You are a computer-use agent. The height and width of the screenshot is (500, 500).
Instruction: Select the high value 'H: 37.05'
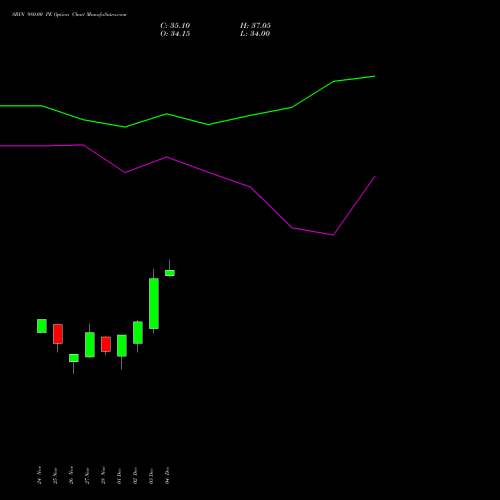pyautogui.click(x=255, y=26)
